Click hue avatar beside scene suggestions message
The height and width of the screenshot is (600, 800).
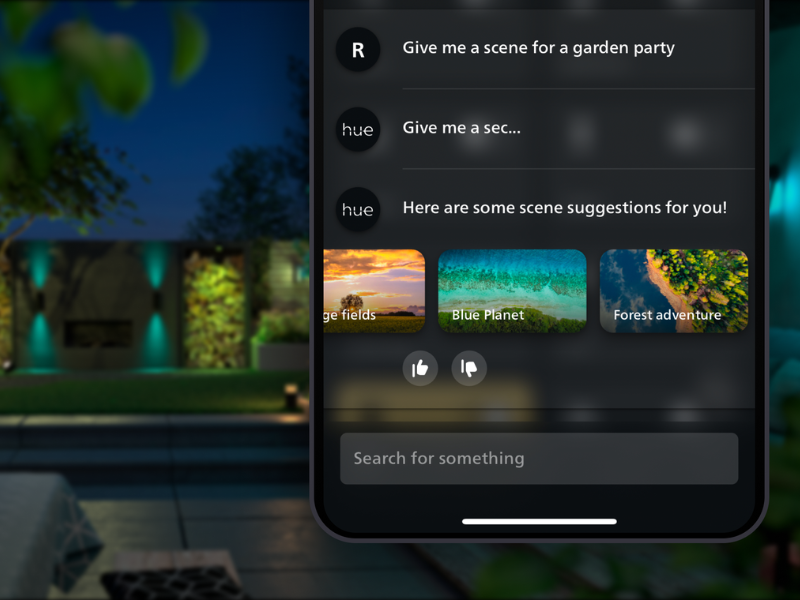coord(358,210)
